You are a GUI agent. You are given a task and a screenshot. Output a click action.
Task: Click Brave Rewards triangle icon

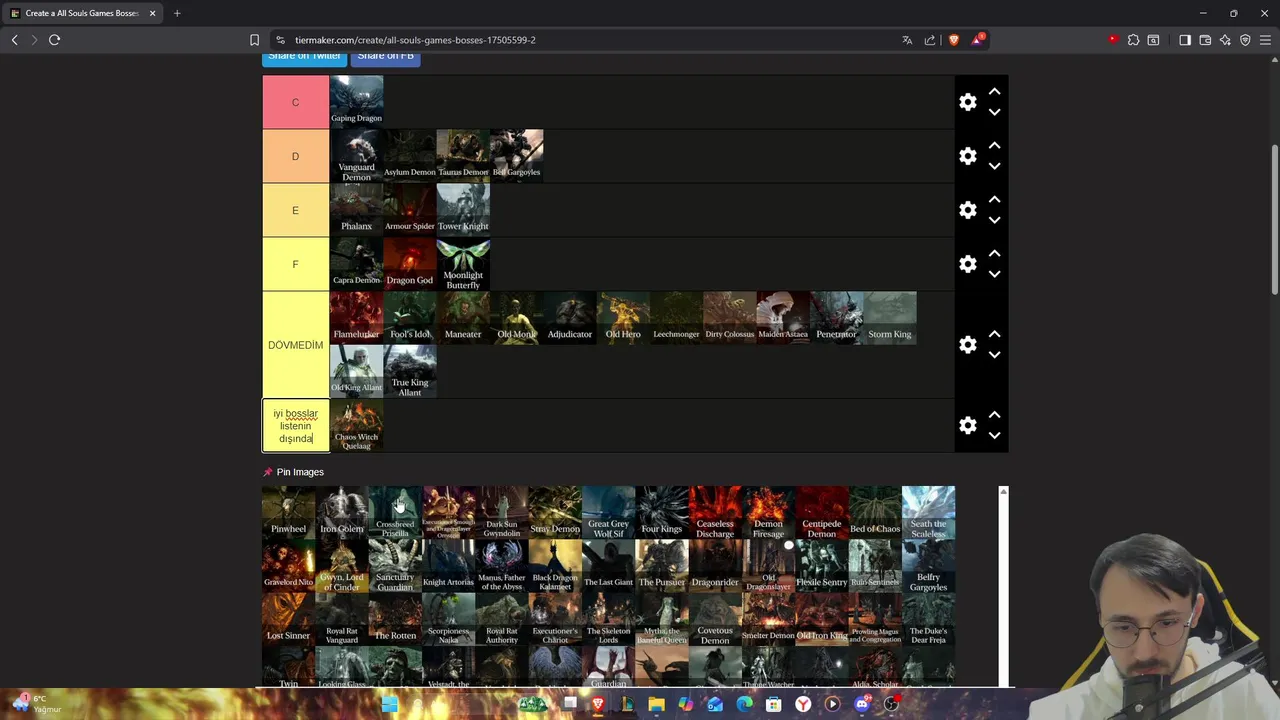coord(977,40)
